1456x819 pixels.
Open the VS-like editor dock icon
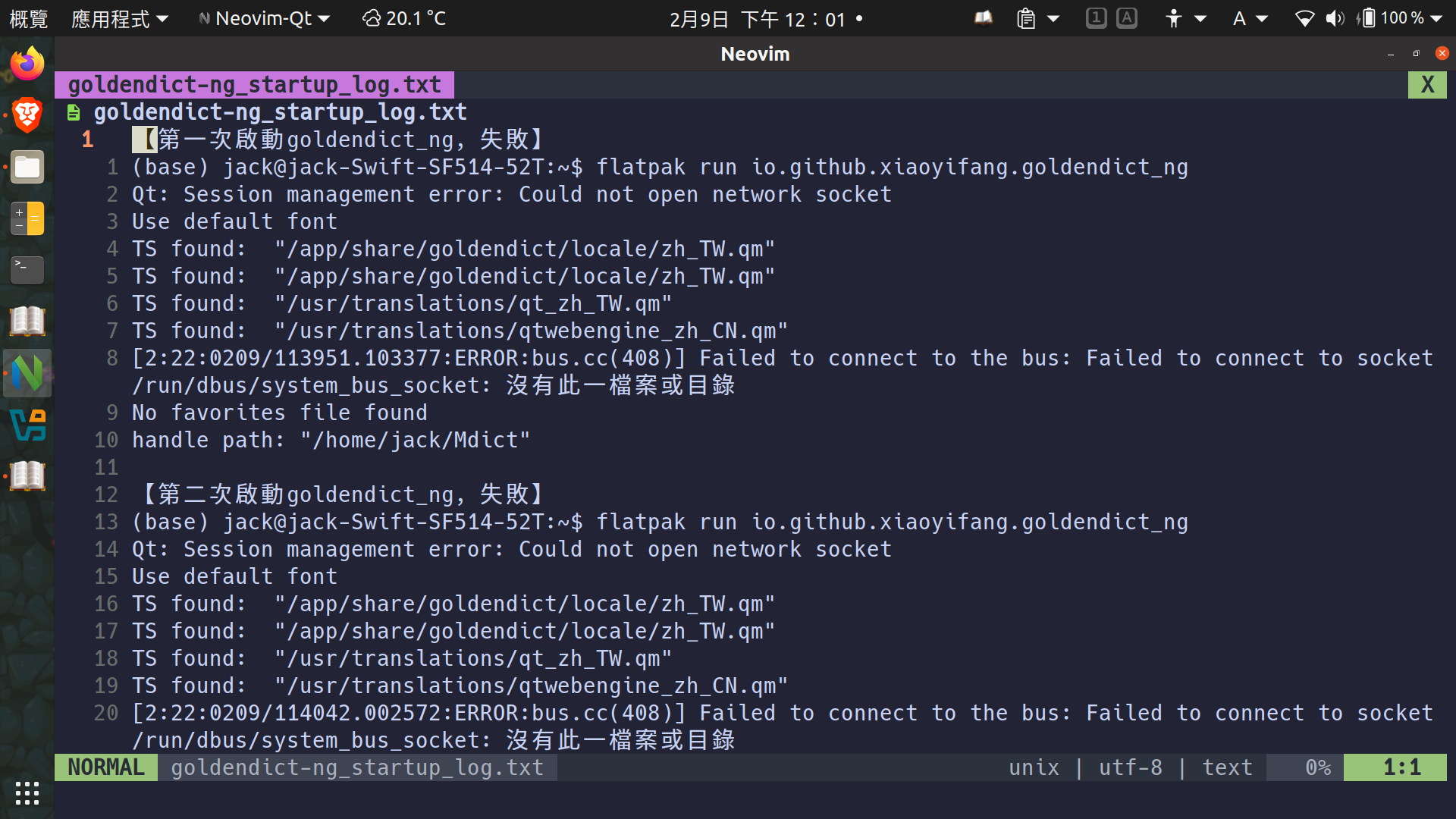(x=27, y=425)
